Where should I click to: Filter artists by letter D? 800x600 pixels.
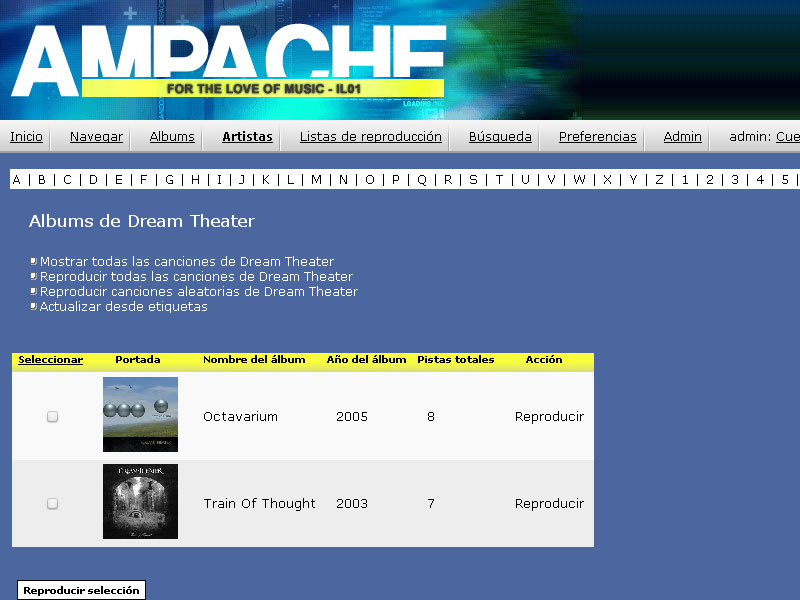[93, 180]
